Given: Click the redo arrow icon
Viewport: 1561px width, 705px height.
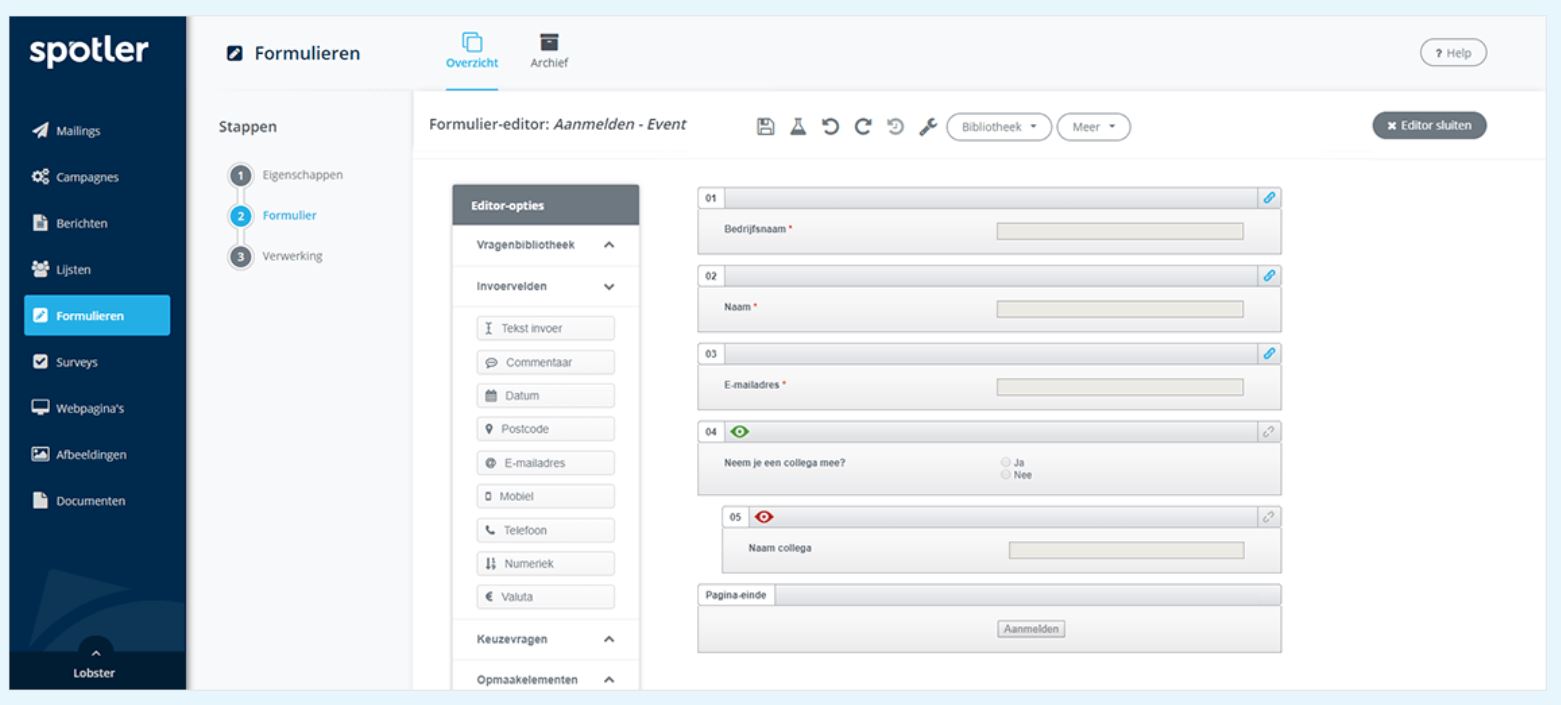Looking at the screenshot, I should (861, 126).
